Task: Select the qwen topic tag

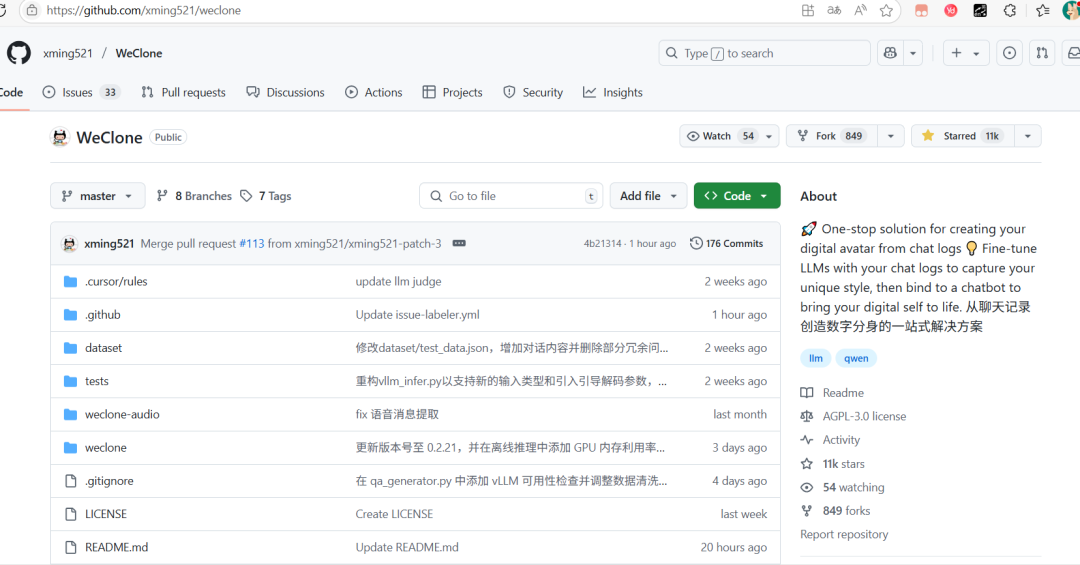Action: 856,358
